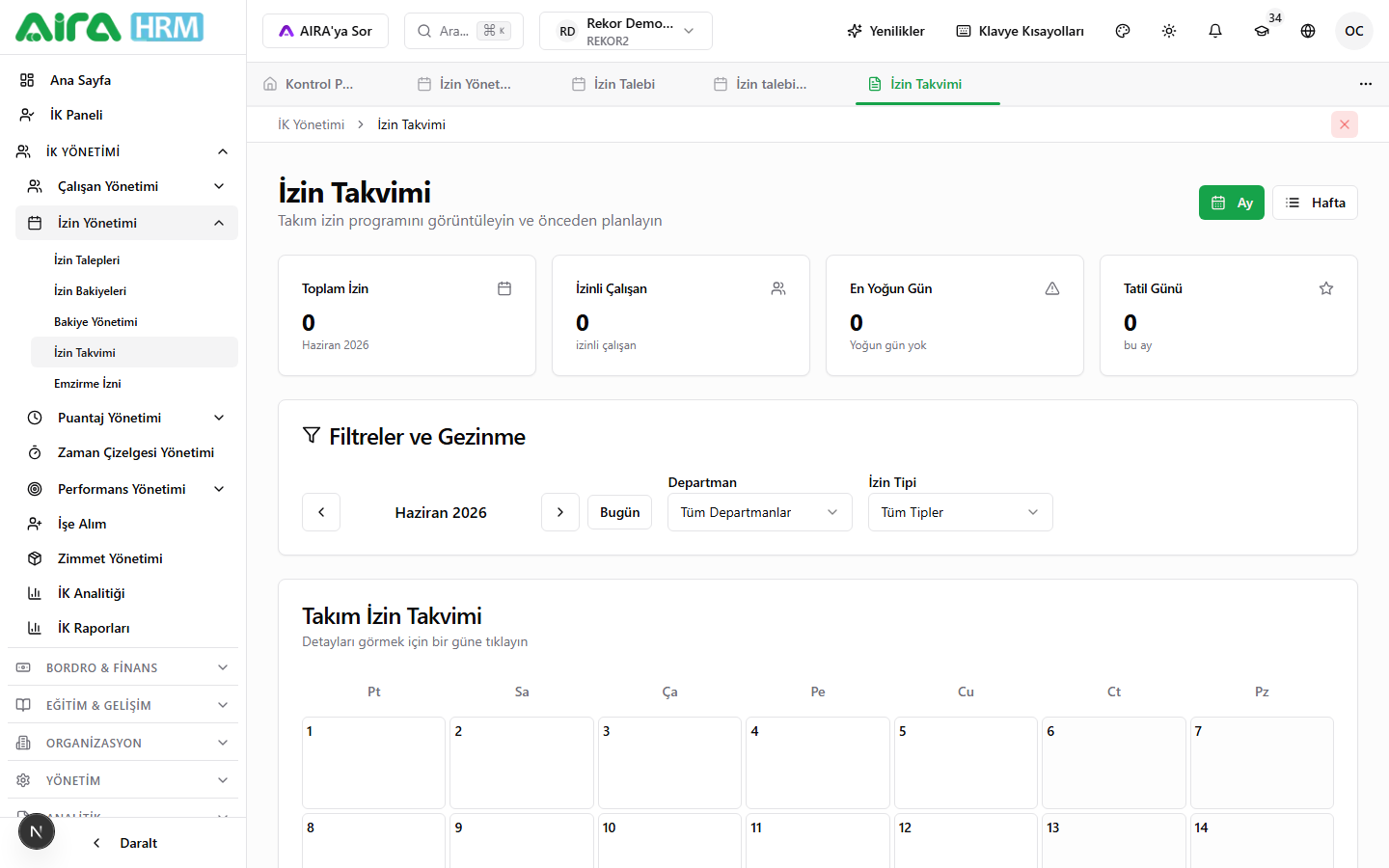This screenshot has width=1389, height=868.
Task: Go to next month
Action: [560, 512]
